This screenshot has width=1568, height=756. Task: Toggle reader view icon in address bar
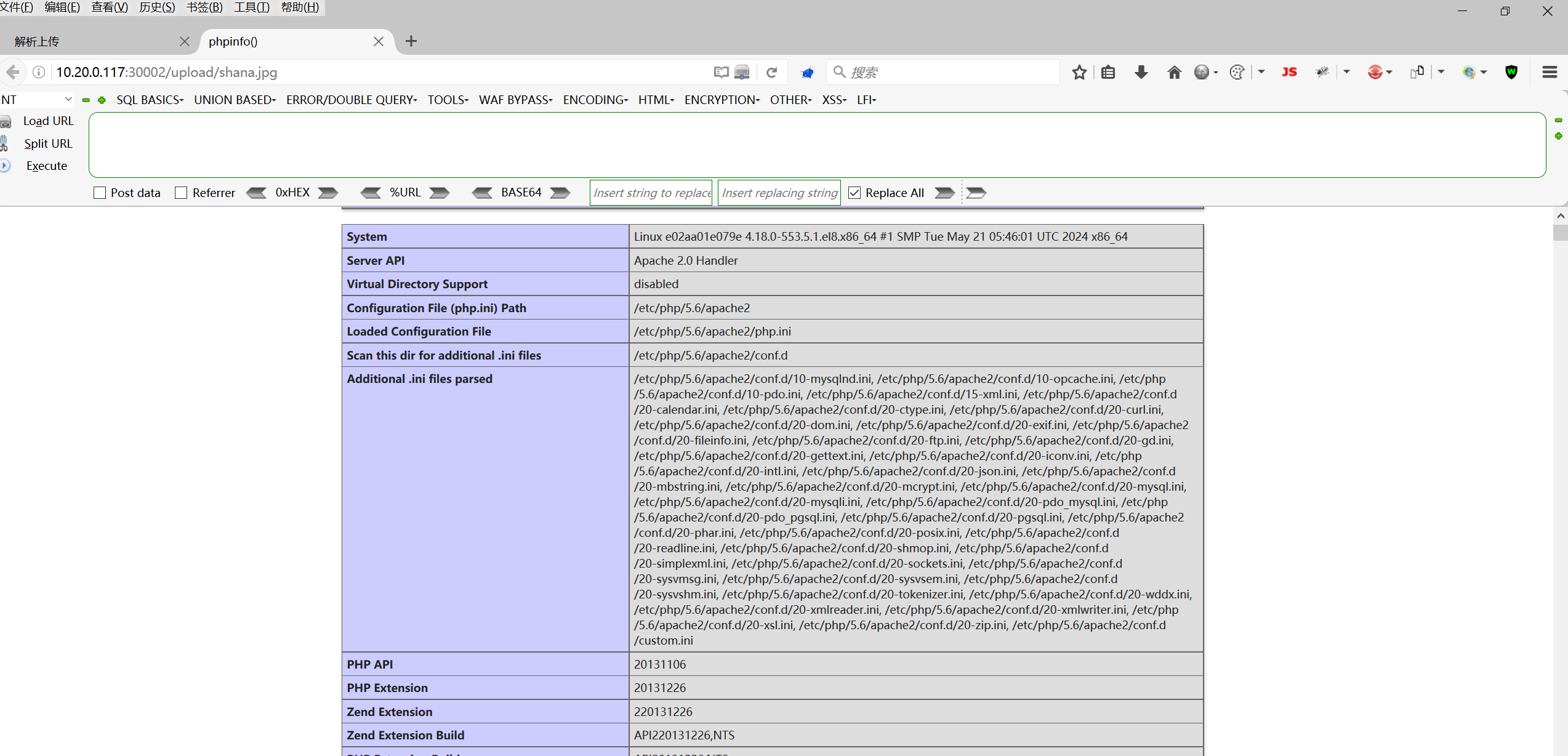pyautogui.click(x=721, y=73)
